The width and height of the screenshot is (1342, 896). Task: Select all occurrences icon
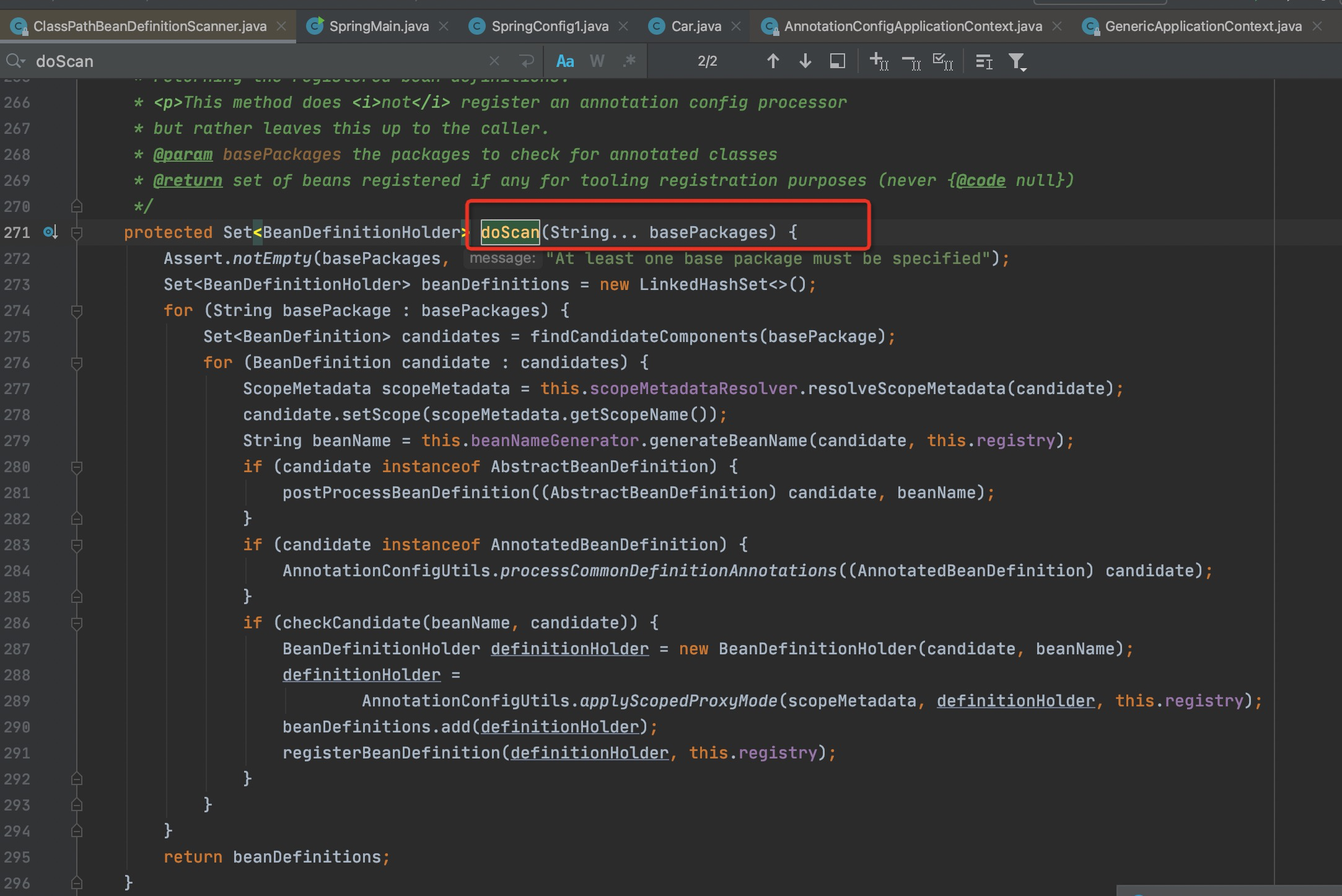tap(943, 61)
